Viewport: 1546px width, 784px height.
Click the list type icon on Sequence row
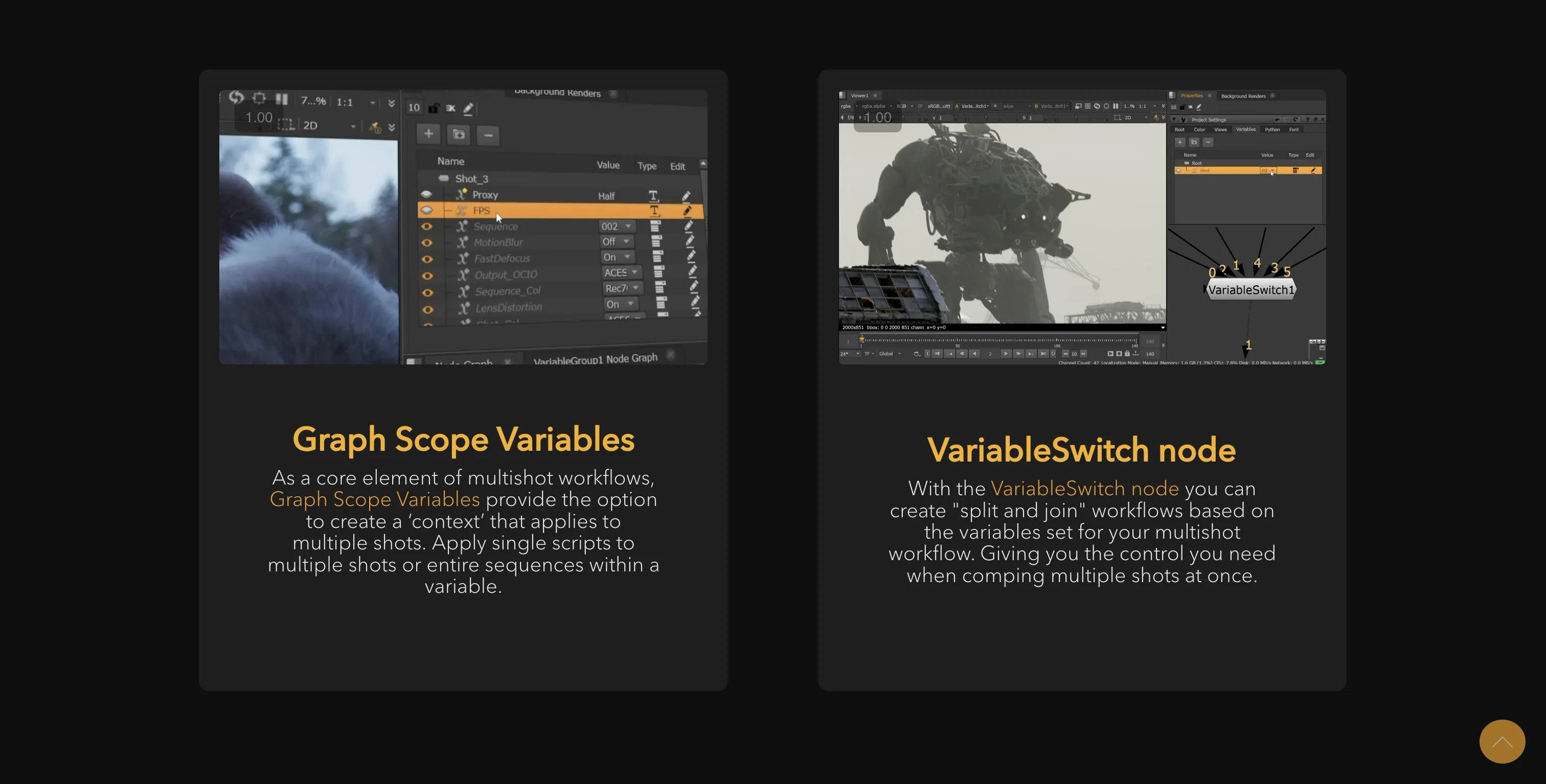click(655, 226)
